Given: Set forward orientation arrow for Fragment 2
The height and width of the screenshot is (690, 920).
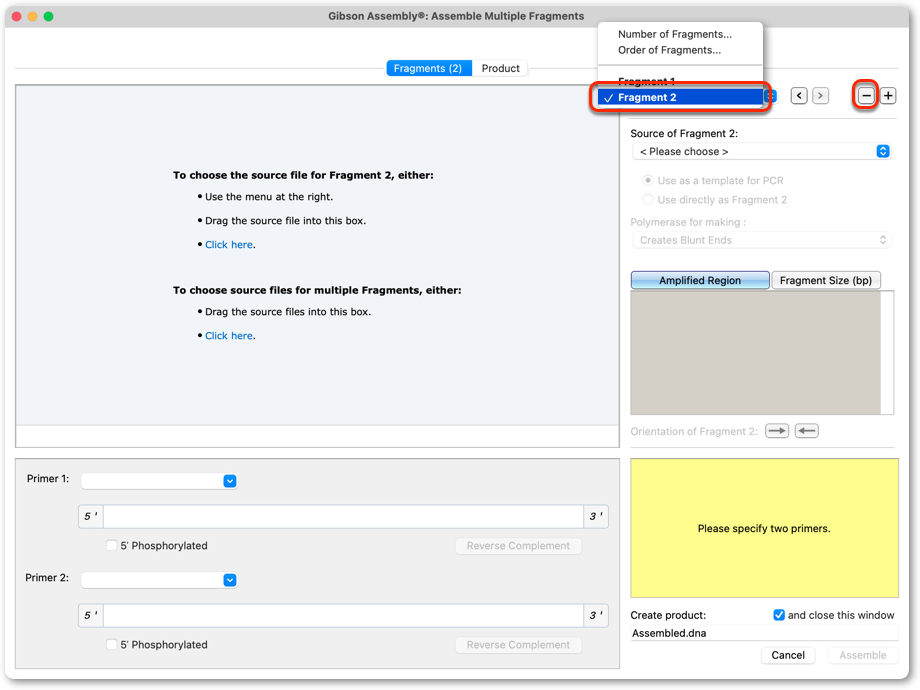Looking at the screenshot, I should coord(777,431).
